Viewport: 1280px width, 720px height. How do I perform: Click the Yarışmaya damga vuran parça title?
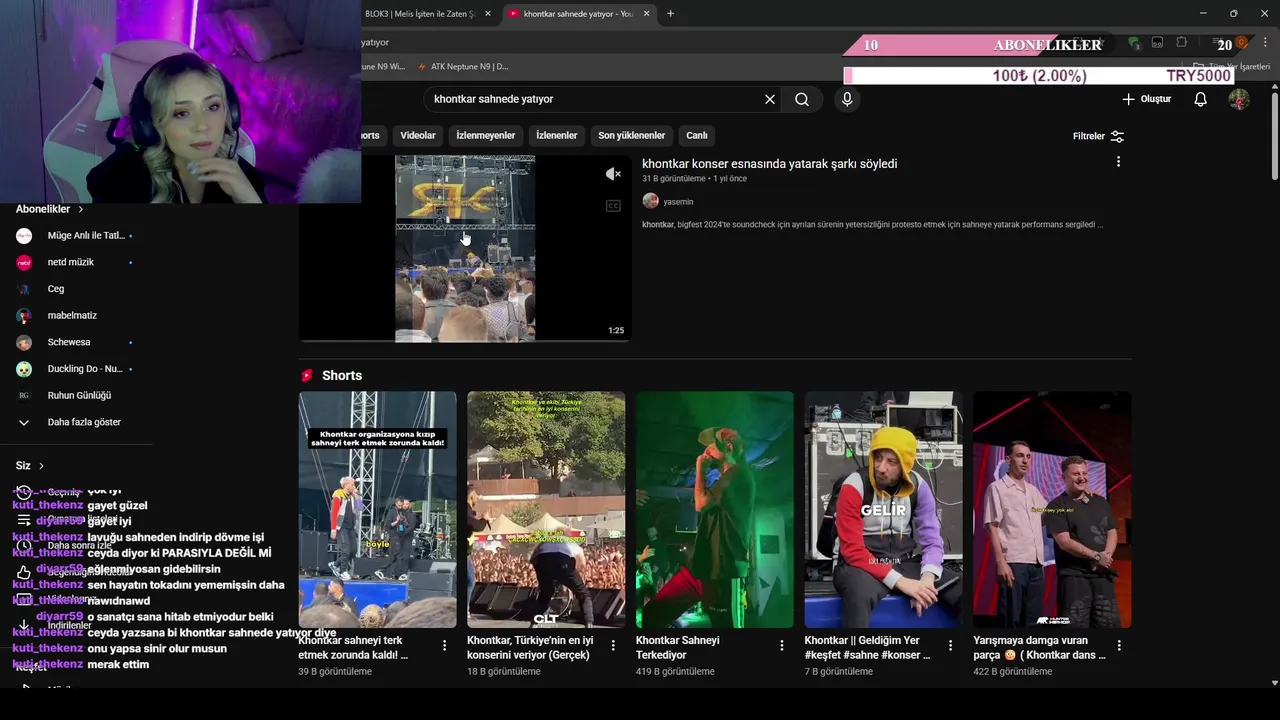click(x=1040, y=648)
